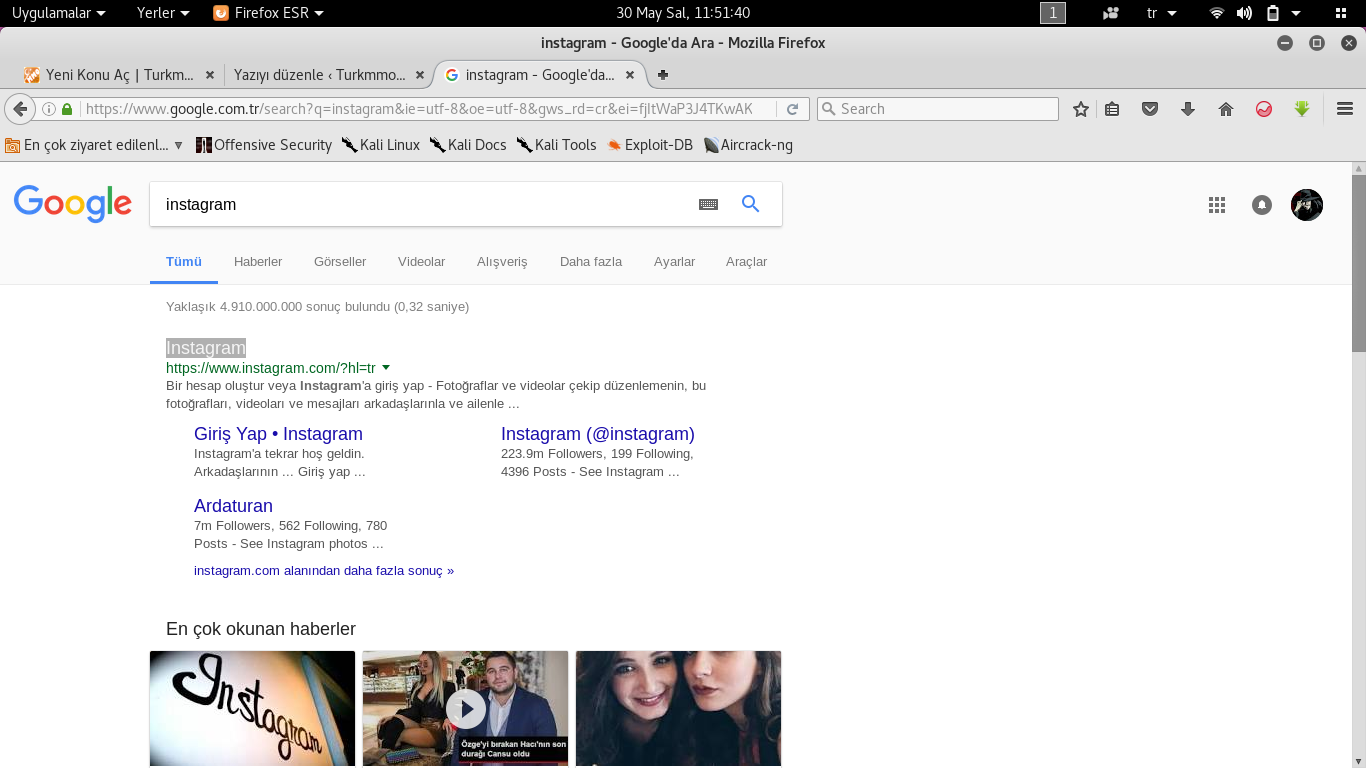Open the Google apps grid icon

1217,205
